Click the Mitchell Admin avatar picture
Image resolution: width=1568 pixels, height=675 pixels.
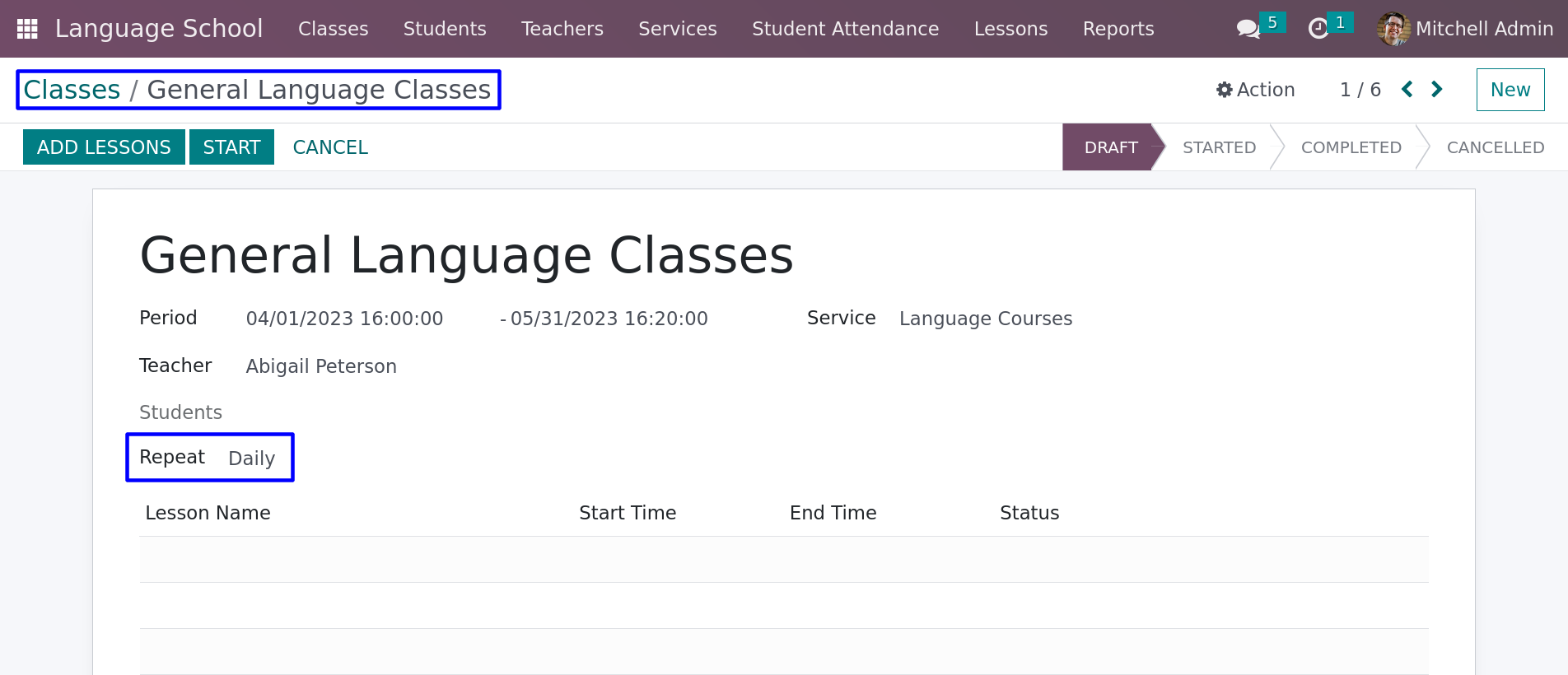[x=1393, y=29]
